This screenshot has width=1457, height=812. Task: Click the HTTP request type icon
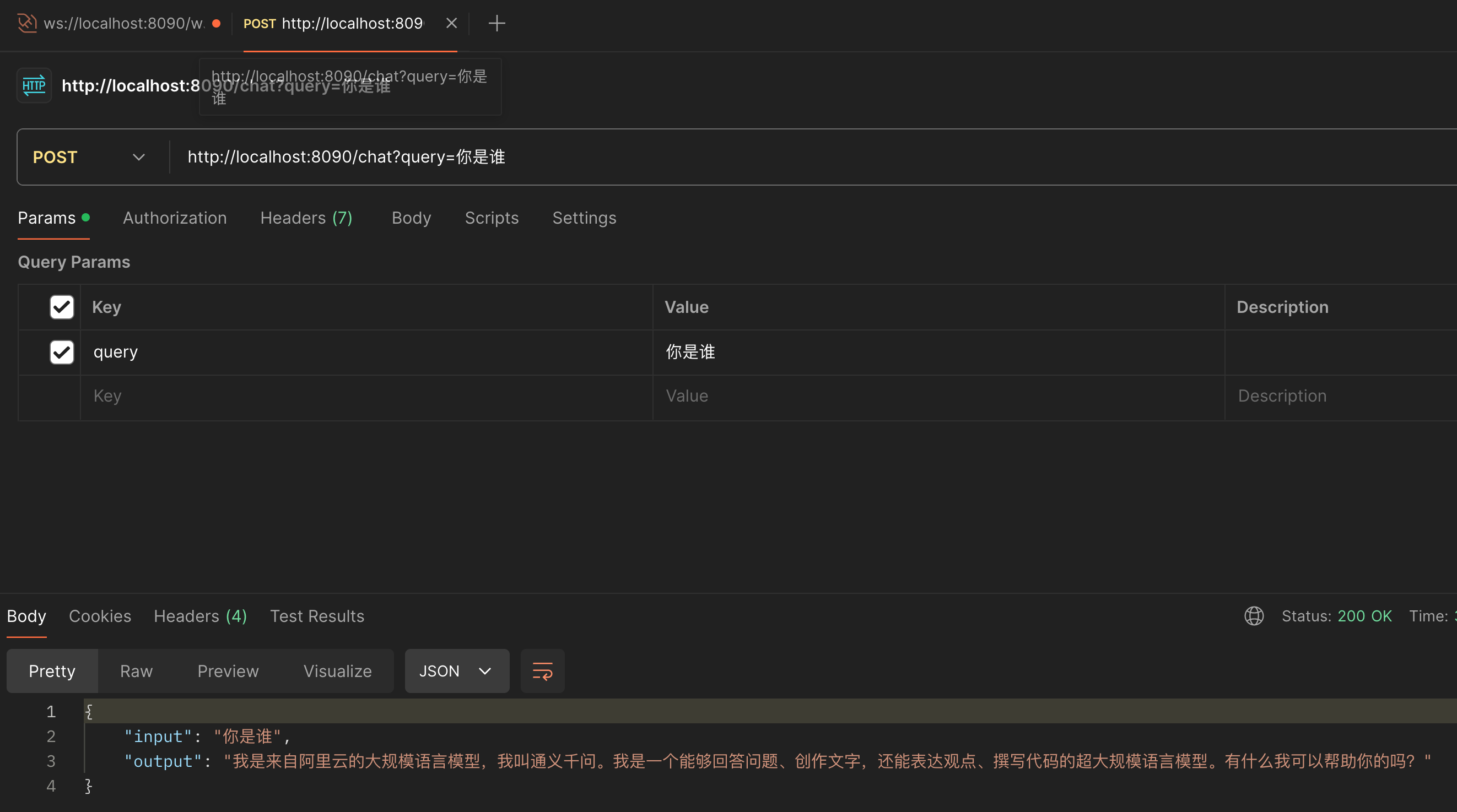coord(34,85)
